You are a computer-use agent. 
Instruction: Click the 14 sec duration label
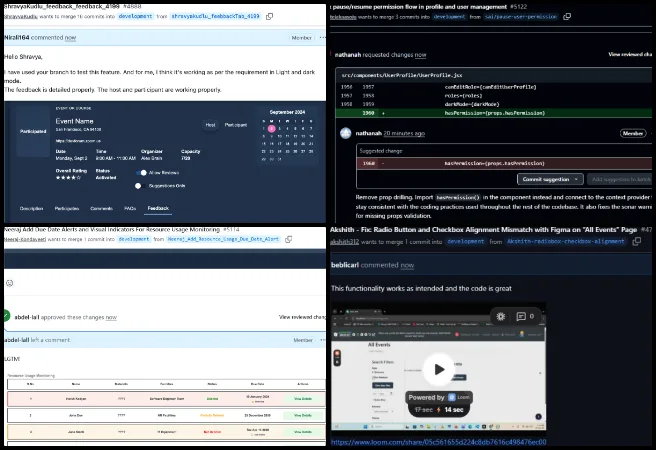coord(454,410)
